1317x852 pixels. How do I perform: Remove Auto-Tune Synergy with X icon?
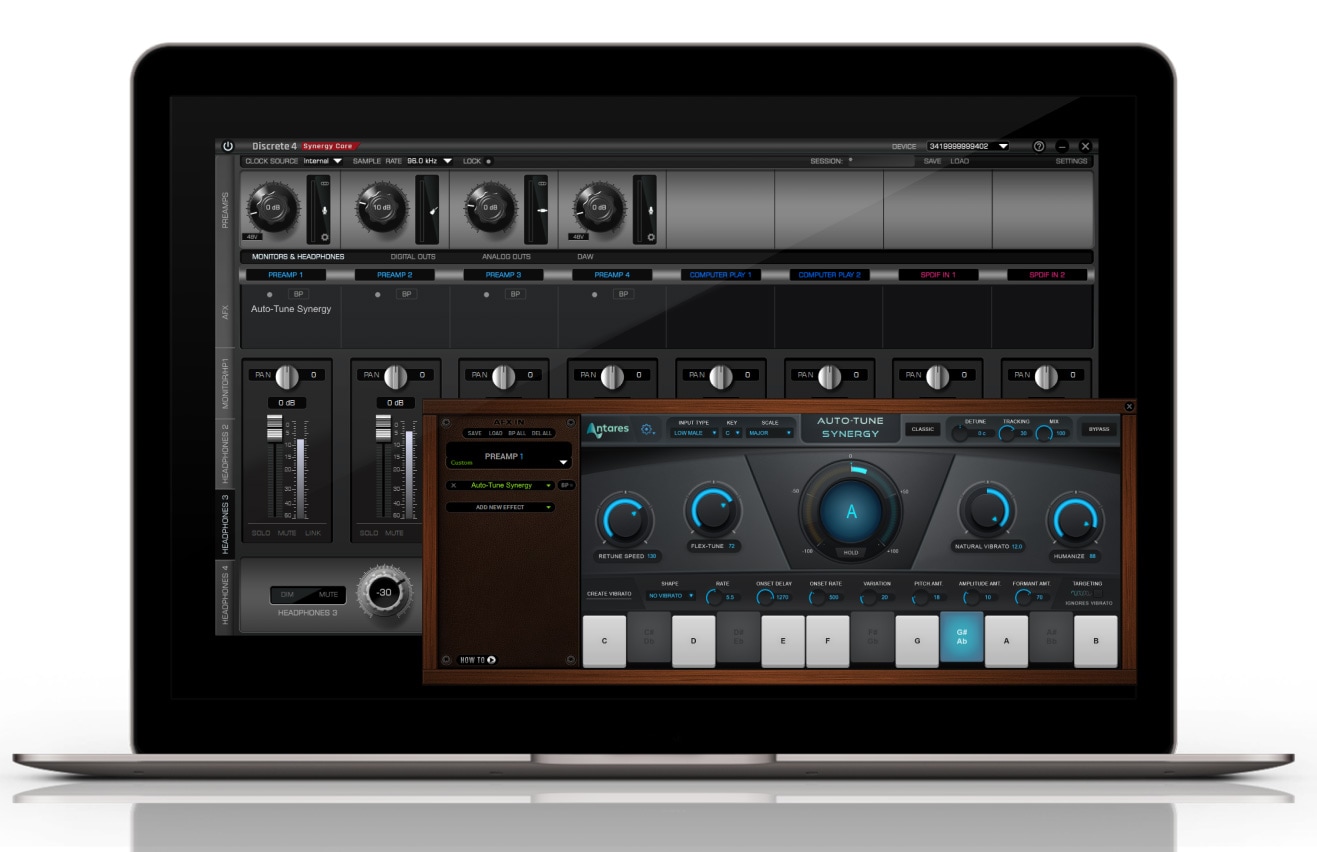[453, 485]
